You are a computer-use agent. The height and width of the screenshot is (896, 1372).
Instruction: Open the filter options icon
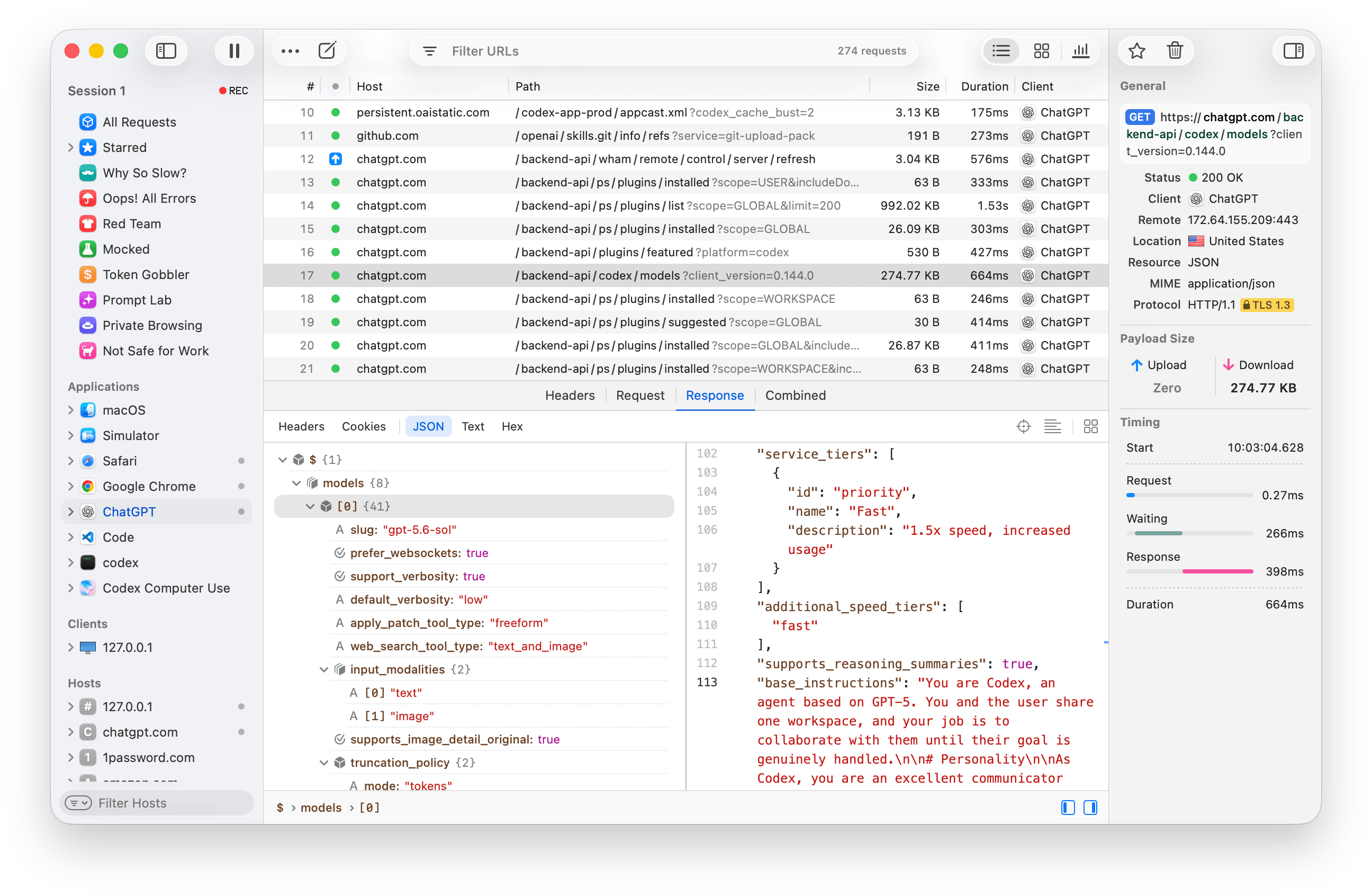tap(429, 51)
